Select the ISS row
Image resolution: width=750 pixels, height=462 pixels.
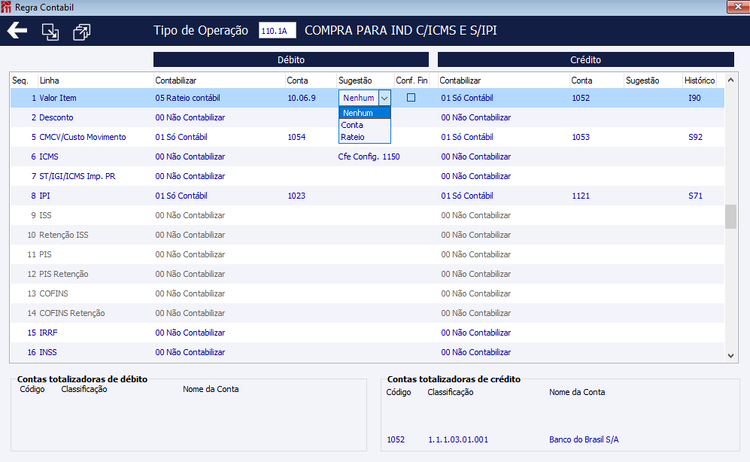click(x=367, y=215)
